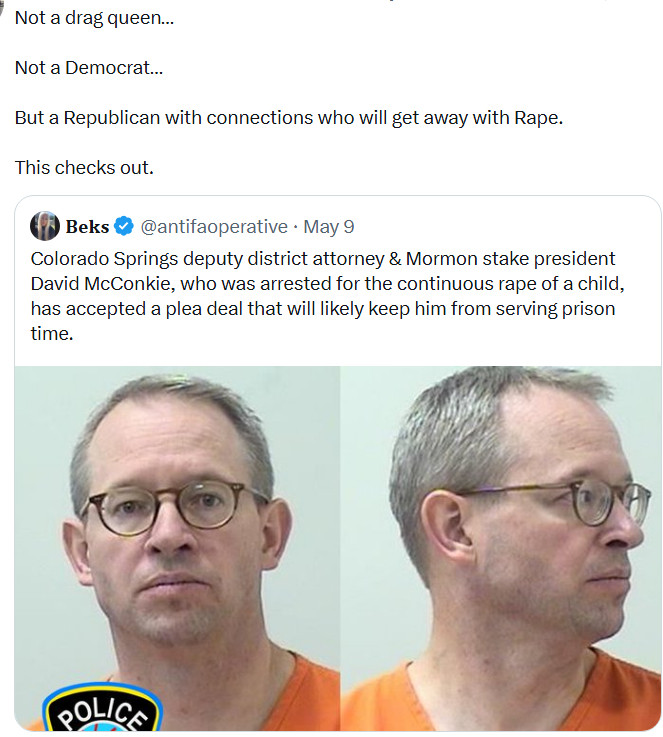Click the 'This checks out.' line
The height and width of the screenshot is (737, 663).
click(x=84, y=167)
